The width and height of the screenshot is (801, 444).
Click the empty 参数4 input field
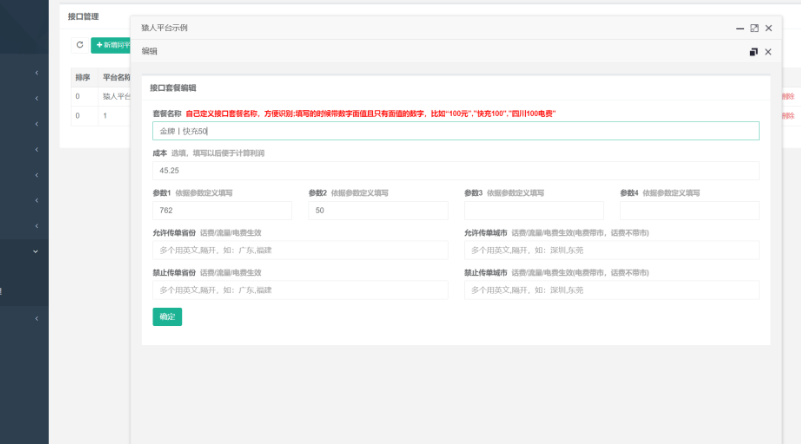(689, 211)
